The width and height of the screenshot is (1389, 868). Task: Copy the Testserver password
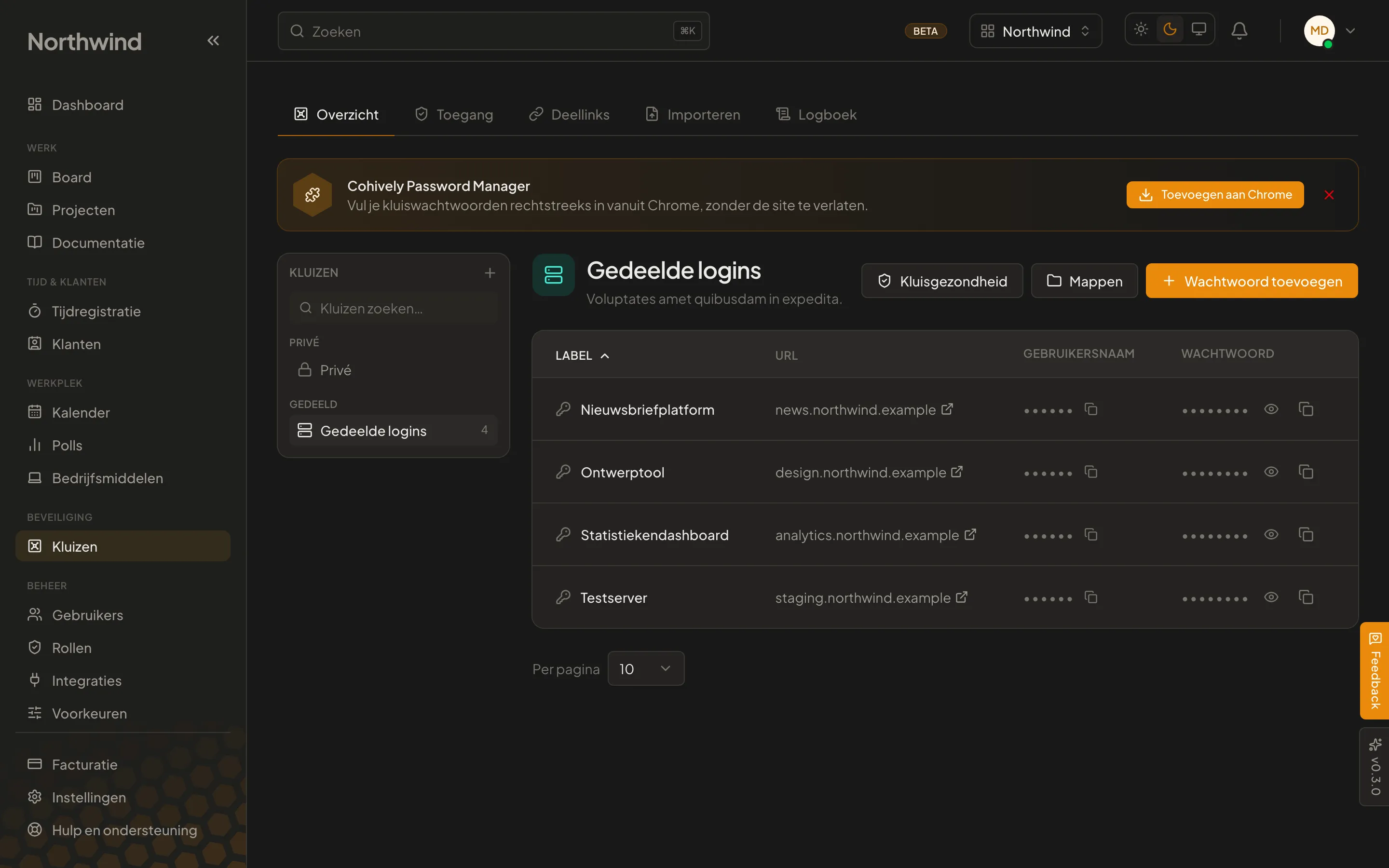click(1306, 597)
